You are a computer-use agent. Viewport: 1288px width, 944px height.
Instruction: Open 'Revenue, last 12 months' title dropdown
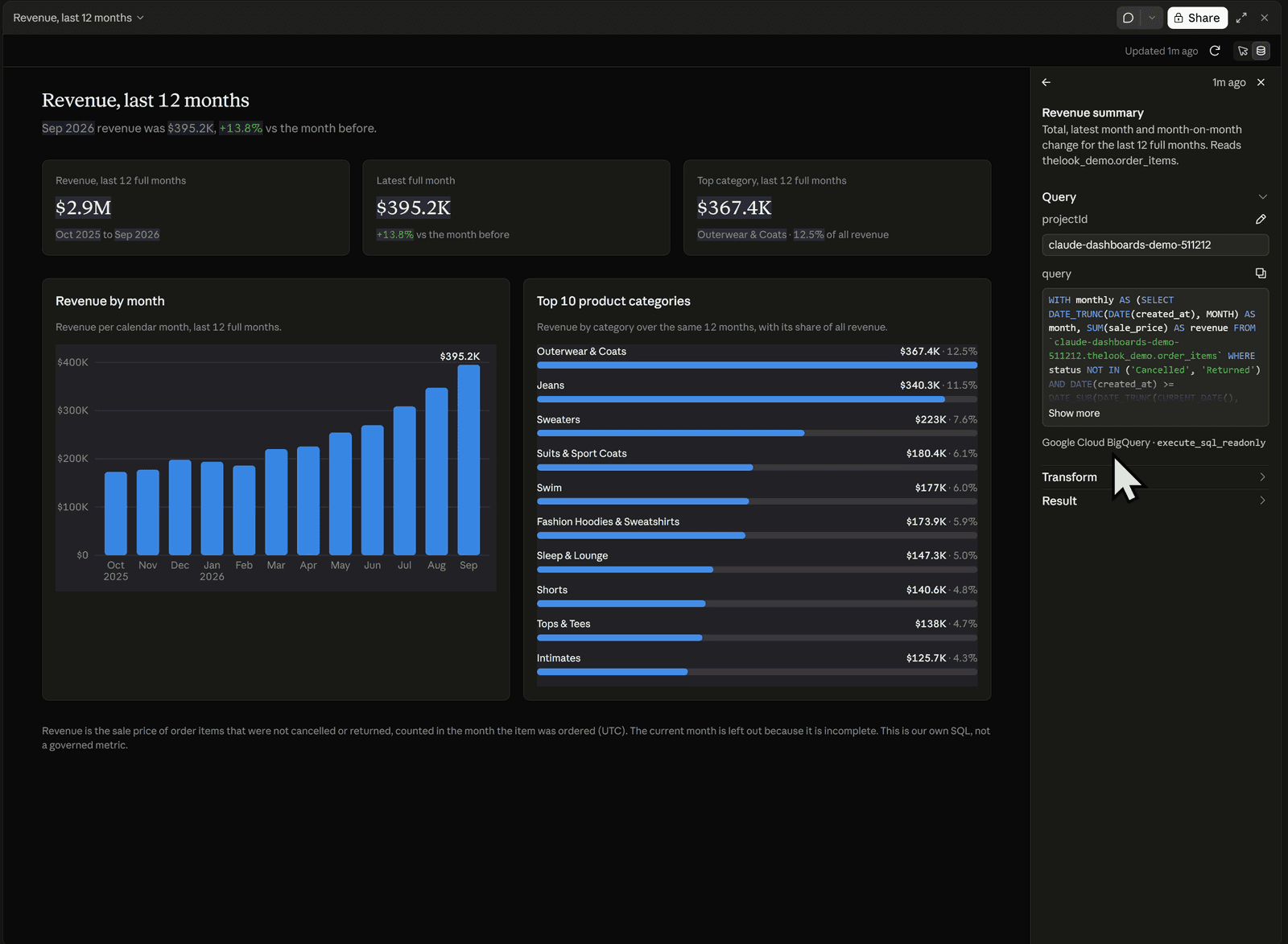79,18
